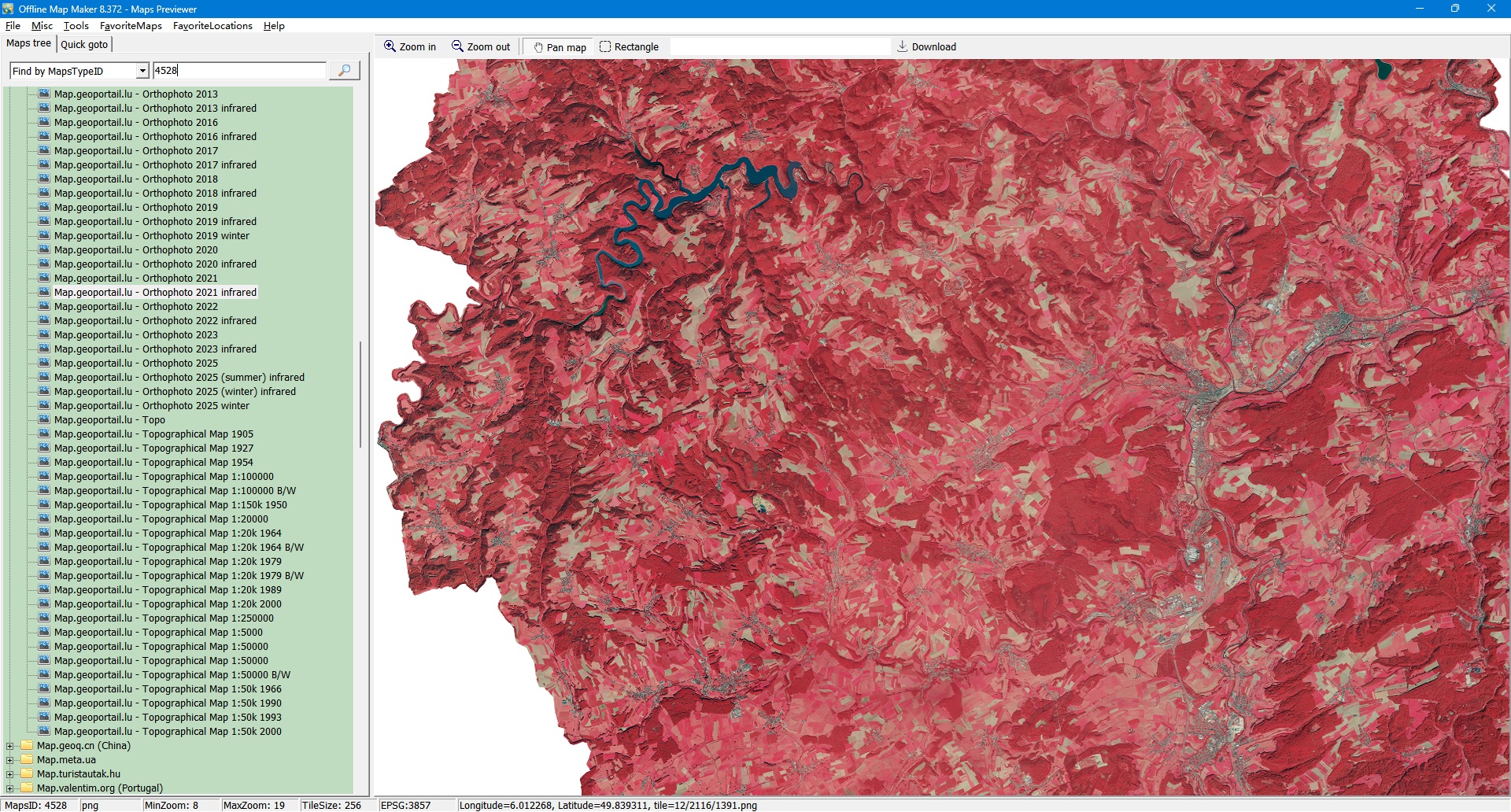Image resolution: width=1511 pixels, height=812 pixels.
Task: Open the Find by MapsTypeID dropdown
Action: [142, 71]
